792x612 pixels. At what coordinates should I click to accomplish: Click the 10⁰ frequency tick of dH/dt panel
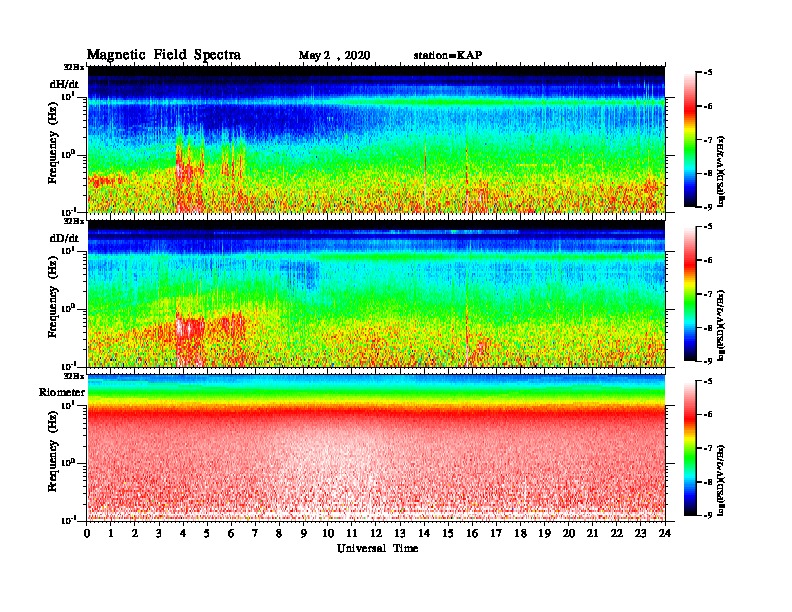tap(69, 155)
